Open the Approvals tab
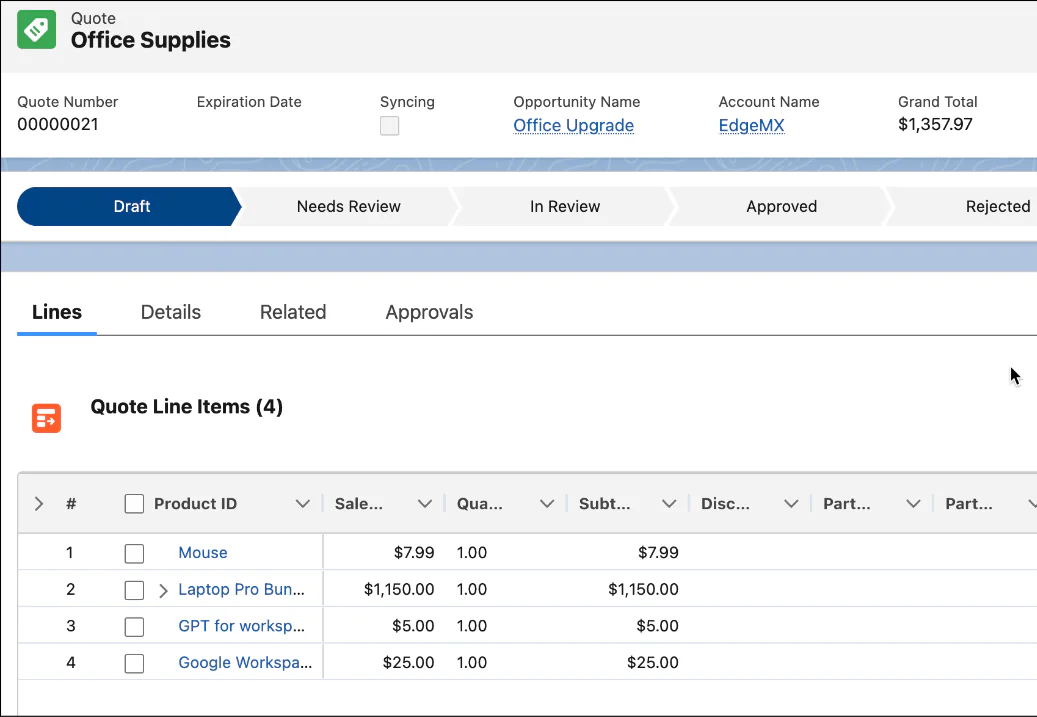Screen dimensions: 1037x717 pos(429,312)
